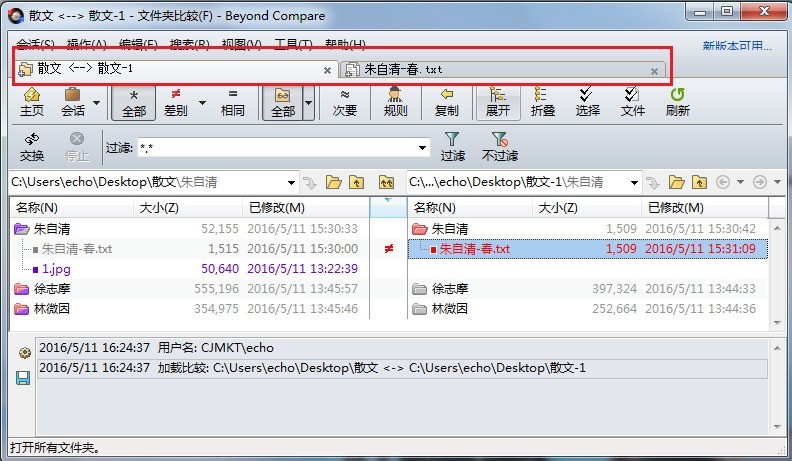
Task: Click the save log icon in log panel
Action: coord(23,377)
